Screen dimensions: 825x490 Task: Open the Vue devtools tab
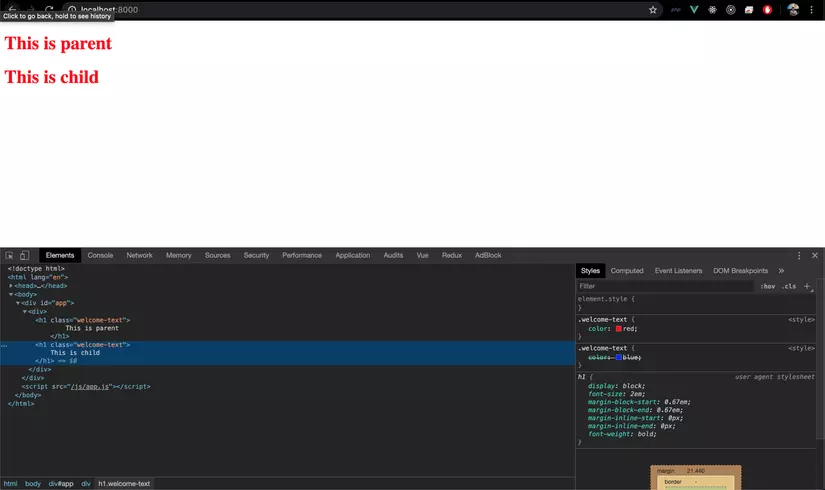click(422, 255)
